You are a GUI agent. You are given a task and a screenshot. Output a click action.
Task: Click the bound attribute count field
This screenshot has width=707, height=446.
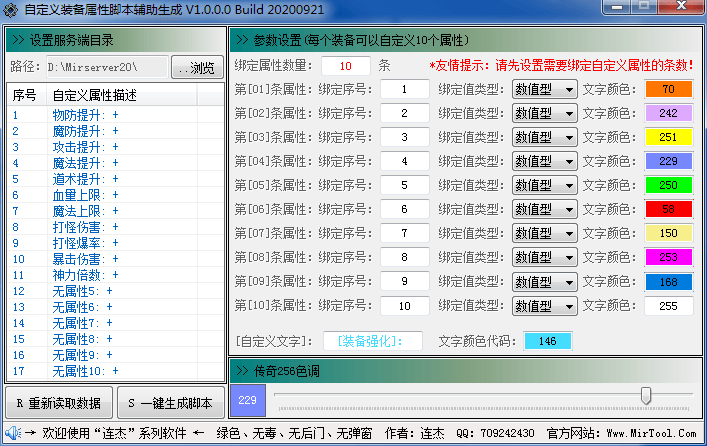(x=346, y=65)
